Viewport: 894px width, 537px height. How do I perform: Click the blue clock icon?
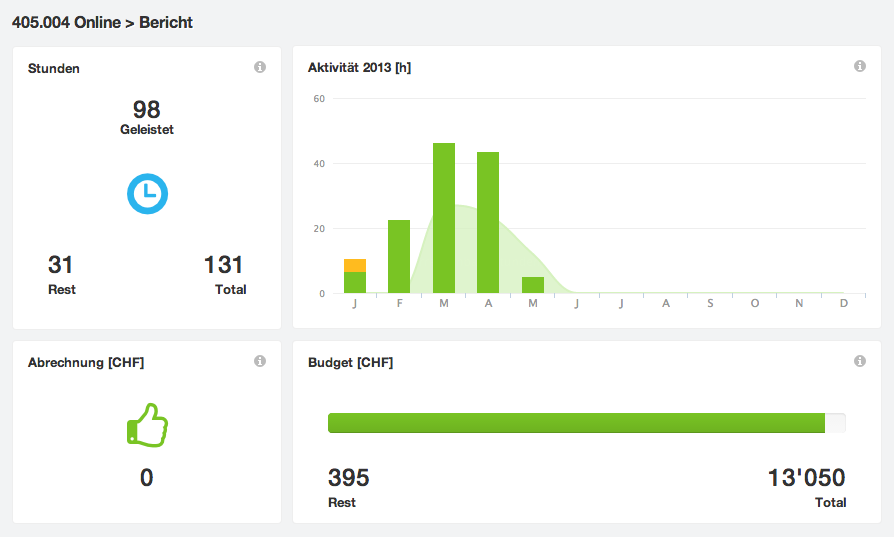click(147, 194)
